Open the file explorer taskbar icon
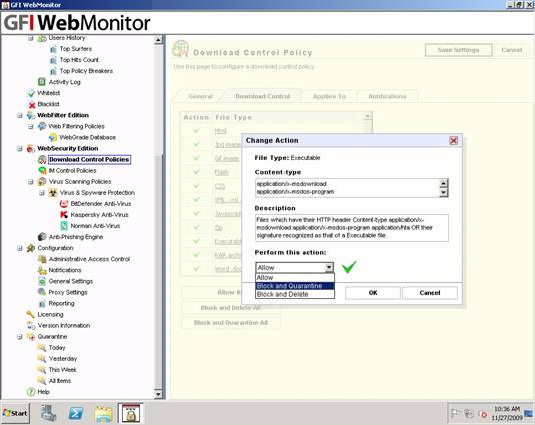 point(103,414)
